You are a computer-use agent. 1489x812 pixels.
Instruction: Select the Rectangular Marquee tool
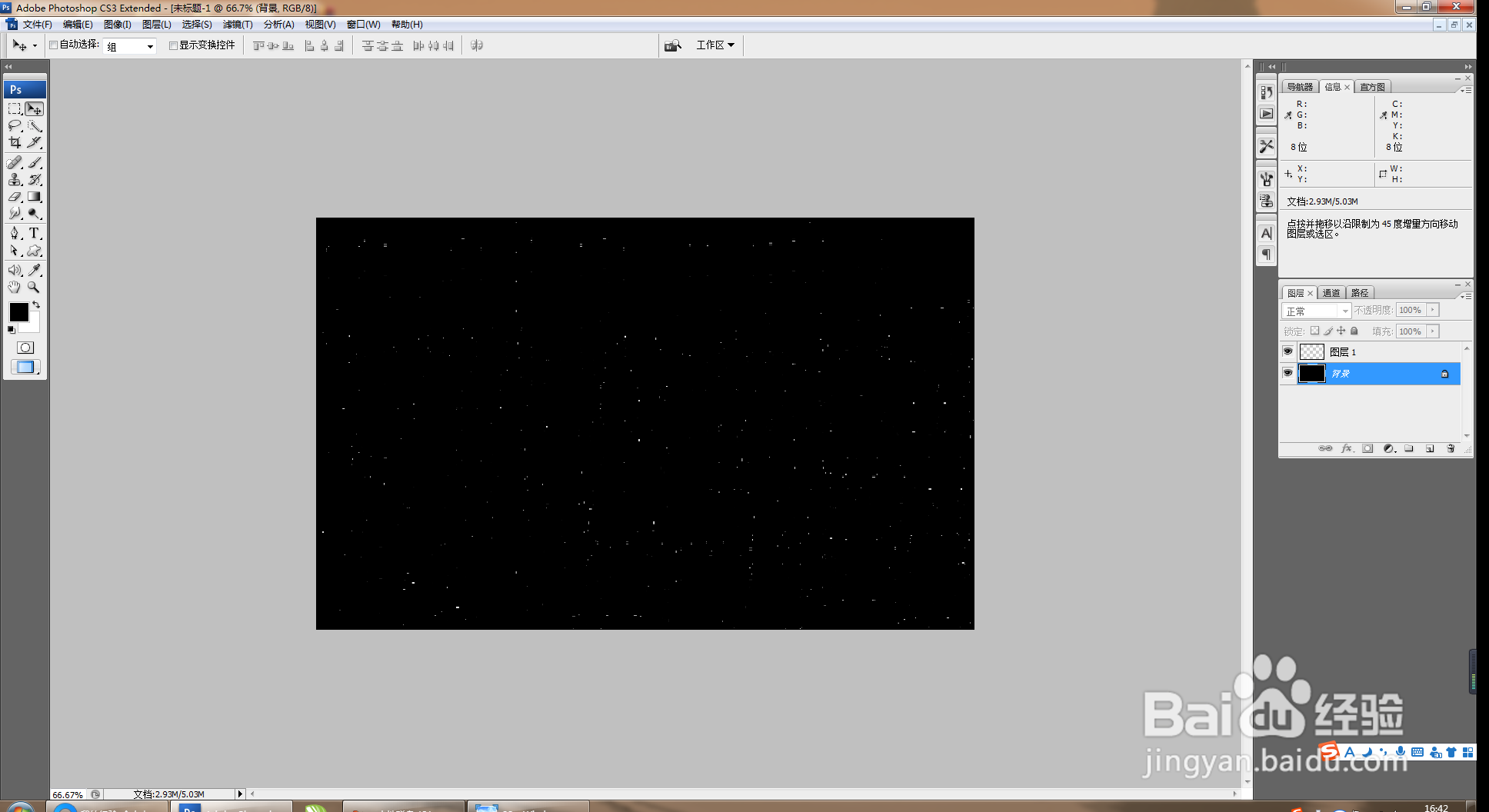point(15,109)
